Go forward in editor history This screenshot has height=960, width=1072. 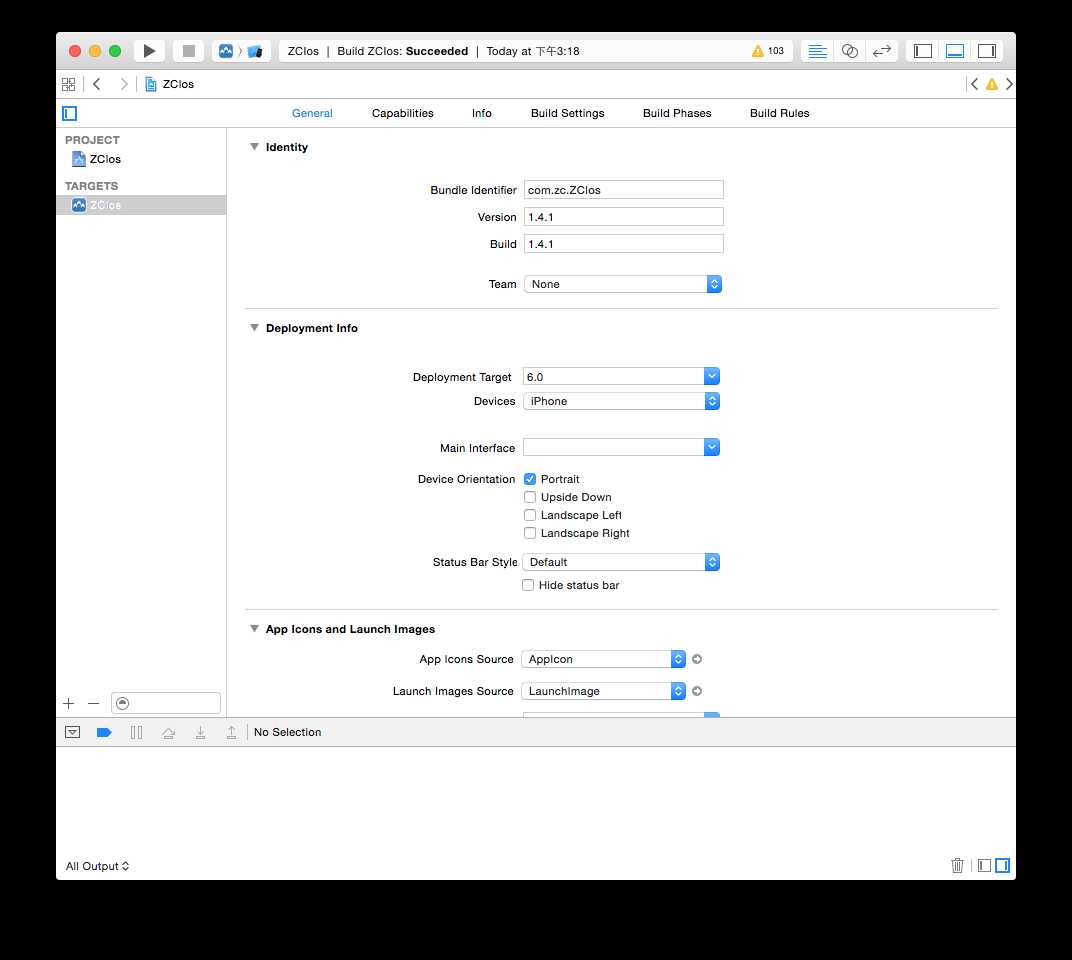[x=124, y=84]
